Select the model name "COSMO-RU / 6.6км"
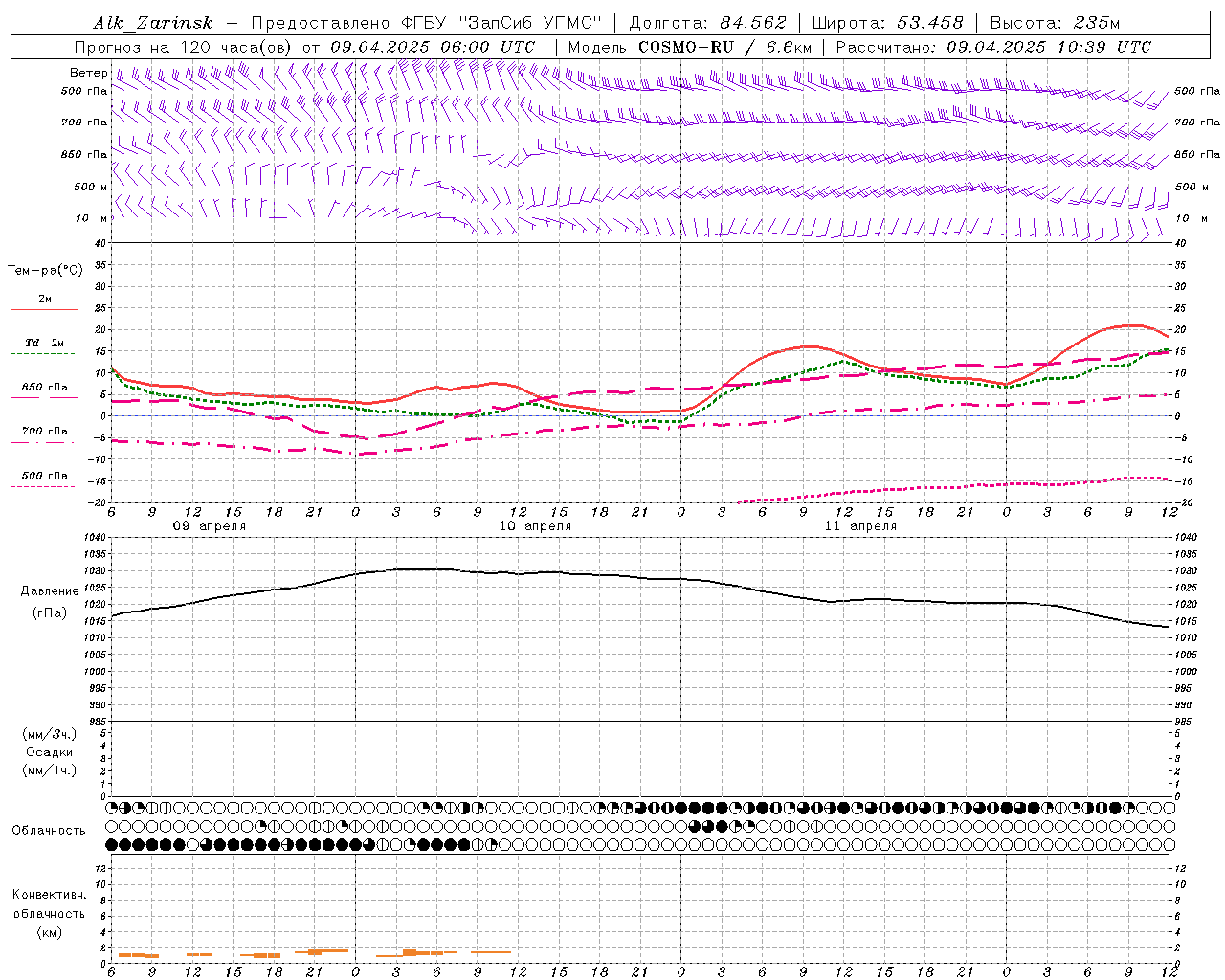 tap(725, 47)
